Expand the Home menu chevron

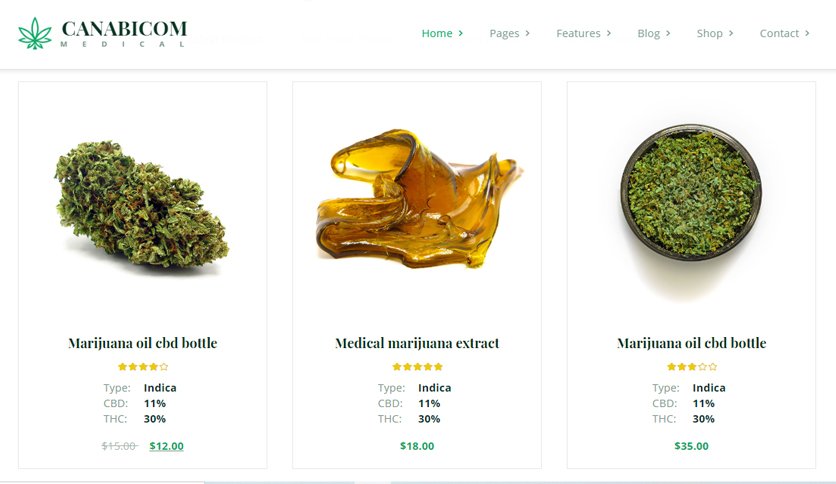click(x=461, y=33)
